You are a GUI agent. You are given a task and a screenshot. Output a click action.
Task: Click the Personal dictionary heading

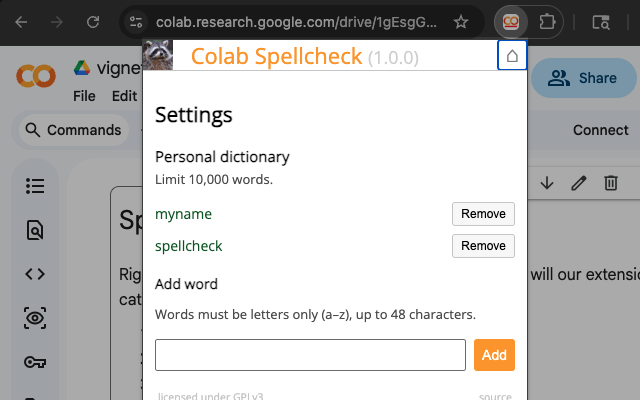222,157
